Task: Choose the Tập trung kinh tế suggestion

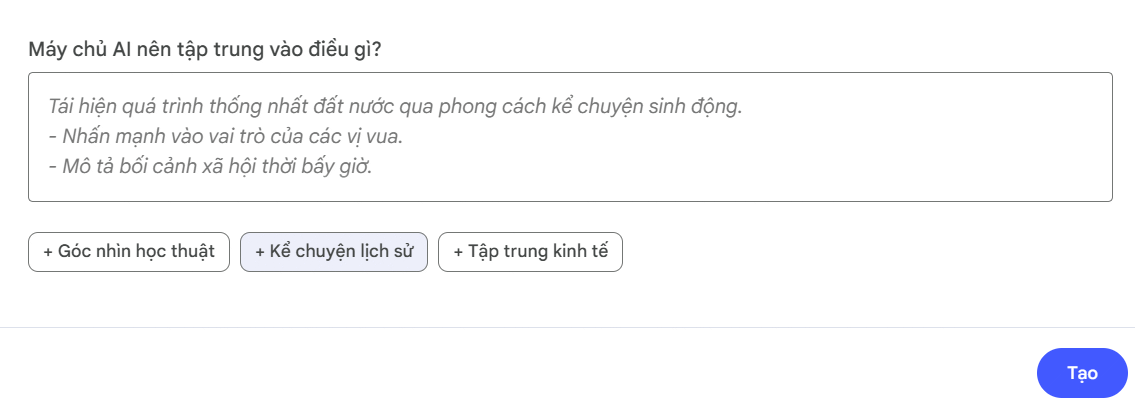Action: pyautogui.click(x=530, y=252)
